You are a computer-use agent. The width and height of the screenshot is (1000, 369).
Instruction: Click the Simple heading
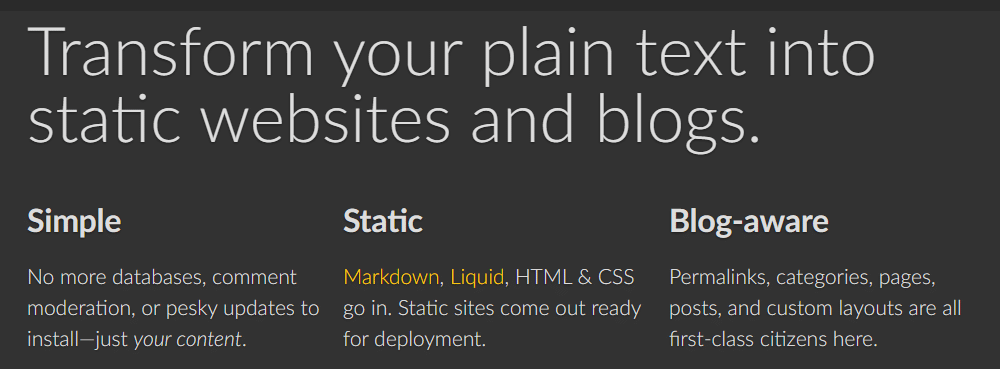click(74, 222)
